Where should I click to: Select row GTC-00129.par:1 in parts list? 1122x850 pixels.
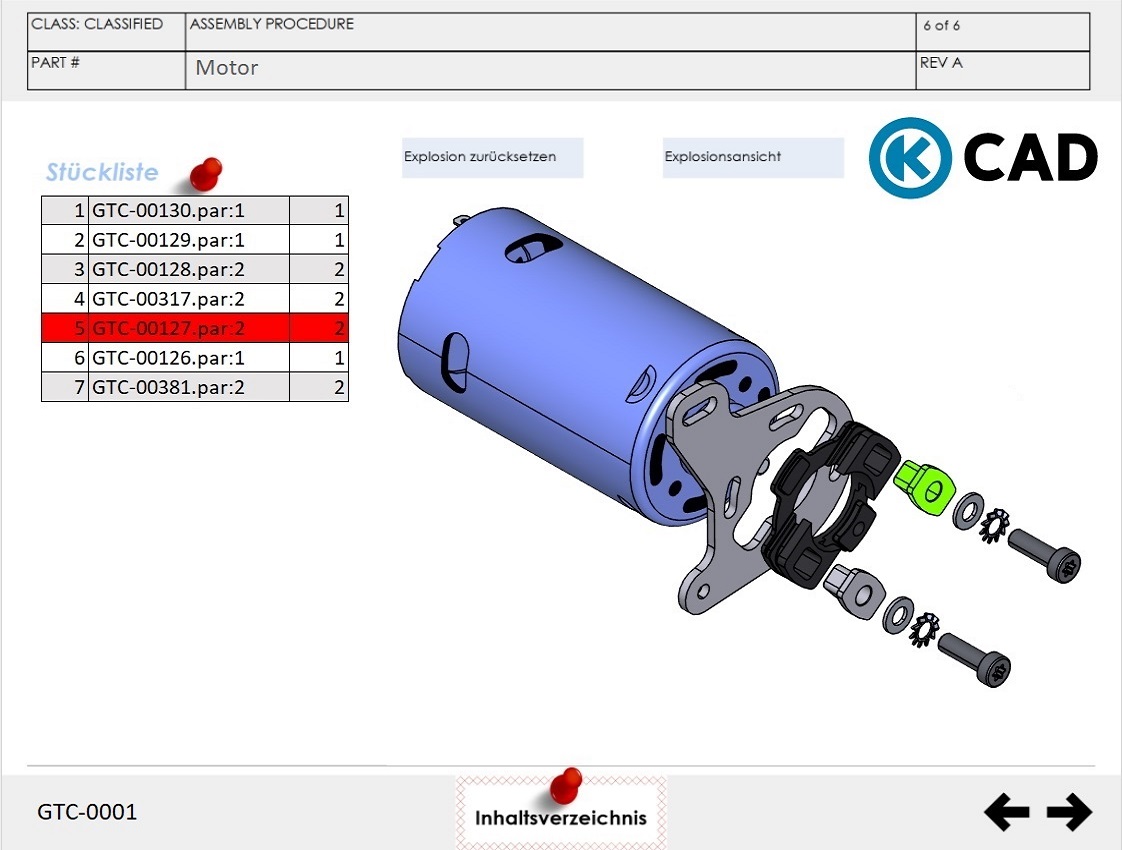pyautogui.click(x=190, y=240)
